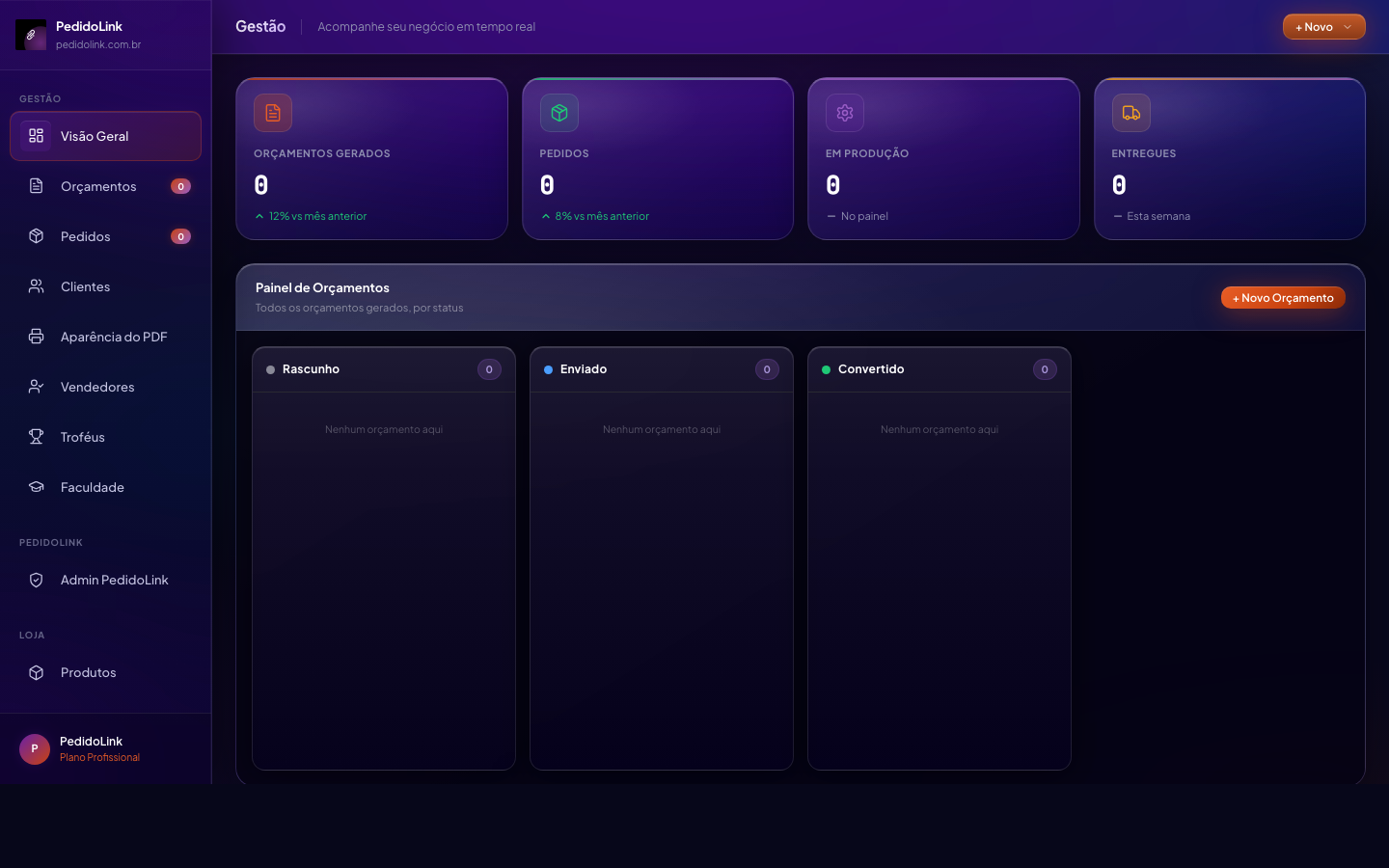The width and height of the screenshot is (1389, 868).
Task: Click the P avatar at sidebar bottom
Action: click(35, 748)
